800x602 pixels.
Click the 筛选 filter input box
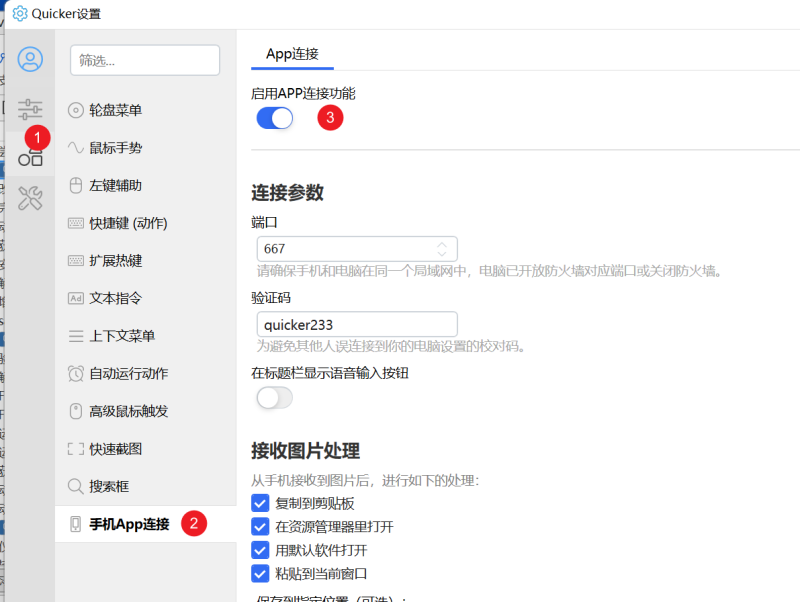click(x=145, y=60)
